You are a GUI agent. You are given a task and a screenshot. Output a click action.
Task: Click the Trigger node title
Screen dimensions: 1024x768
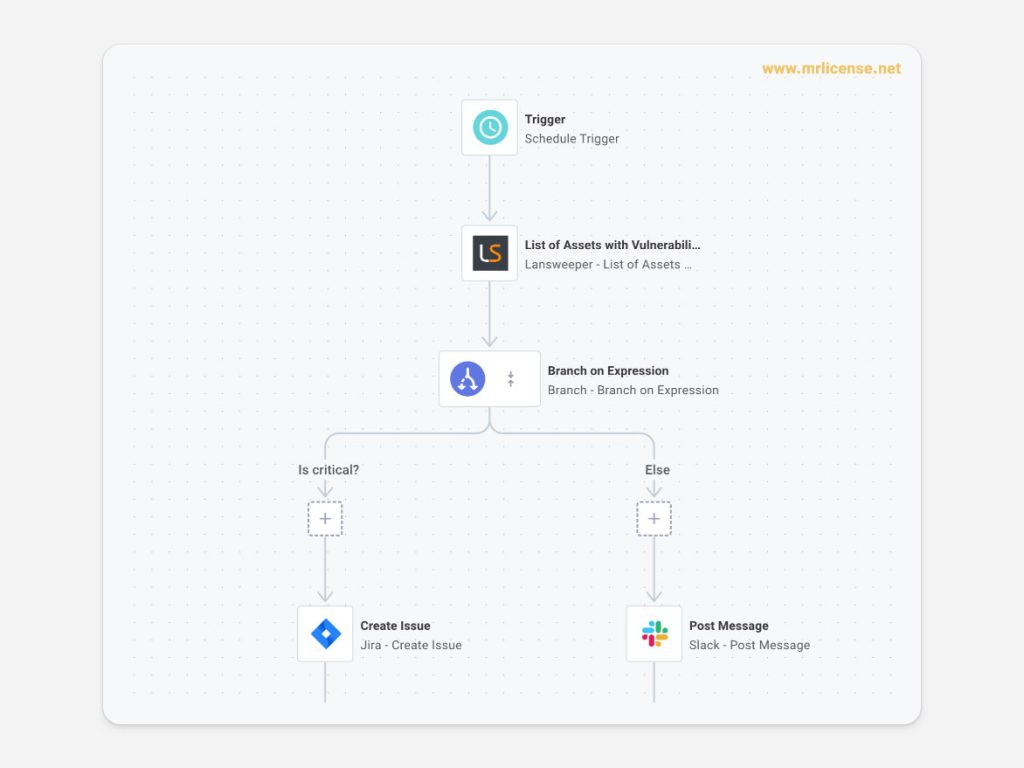pyautogui.click(x=545, y=119)
